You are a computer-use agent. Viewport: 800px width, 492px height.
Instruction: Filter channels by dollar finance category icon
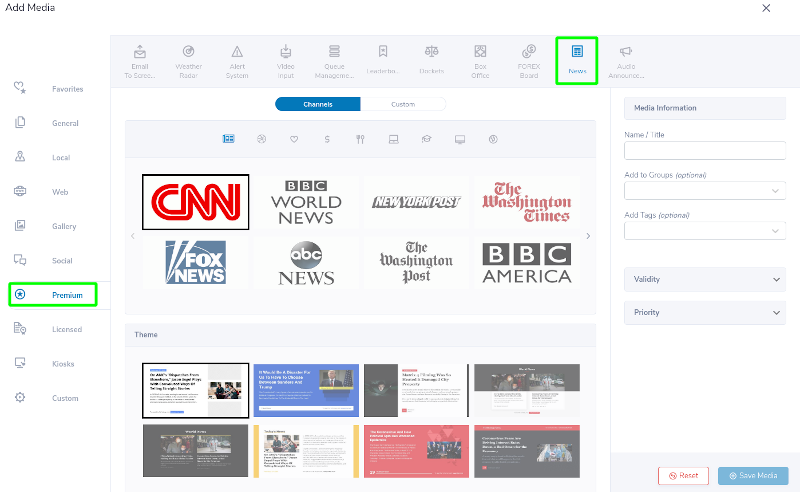point(327,139)
